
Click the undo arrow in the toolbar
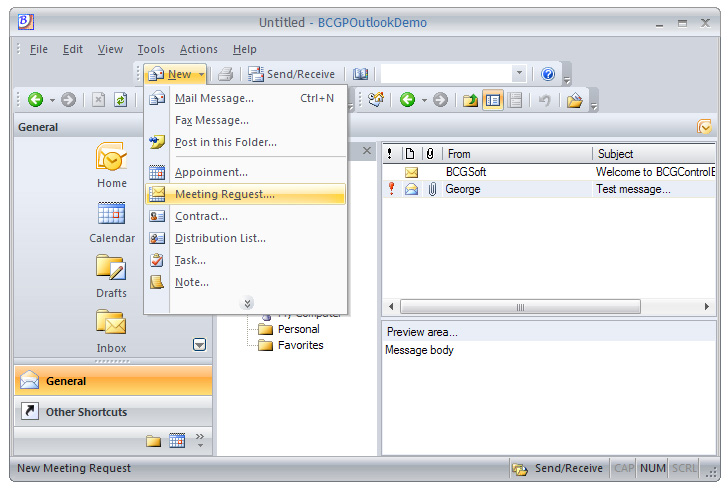tap(544, 100)
